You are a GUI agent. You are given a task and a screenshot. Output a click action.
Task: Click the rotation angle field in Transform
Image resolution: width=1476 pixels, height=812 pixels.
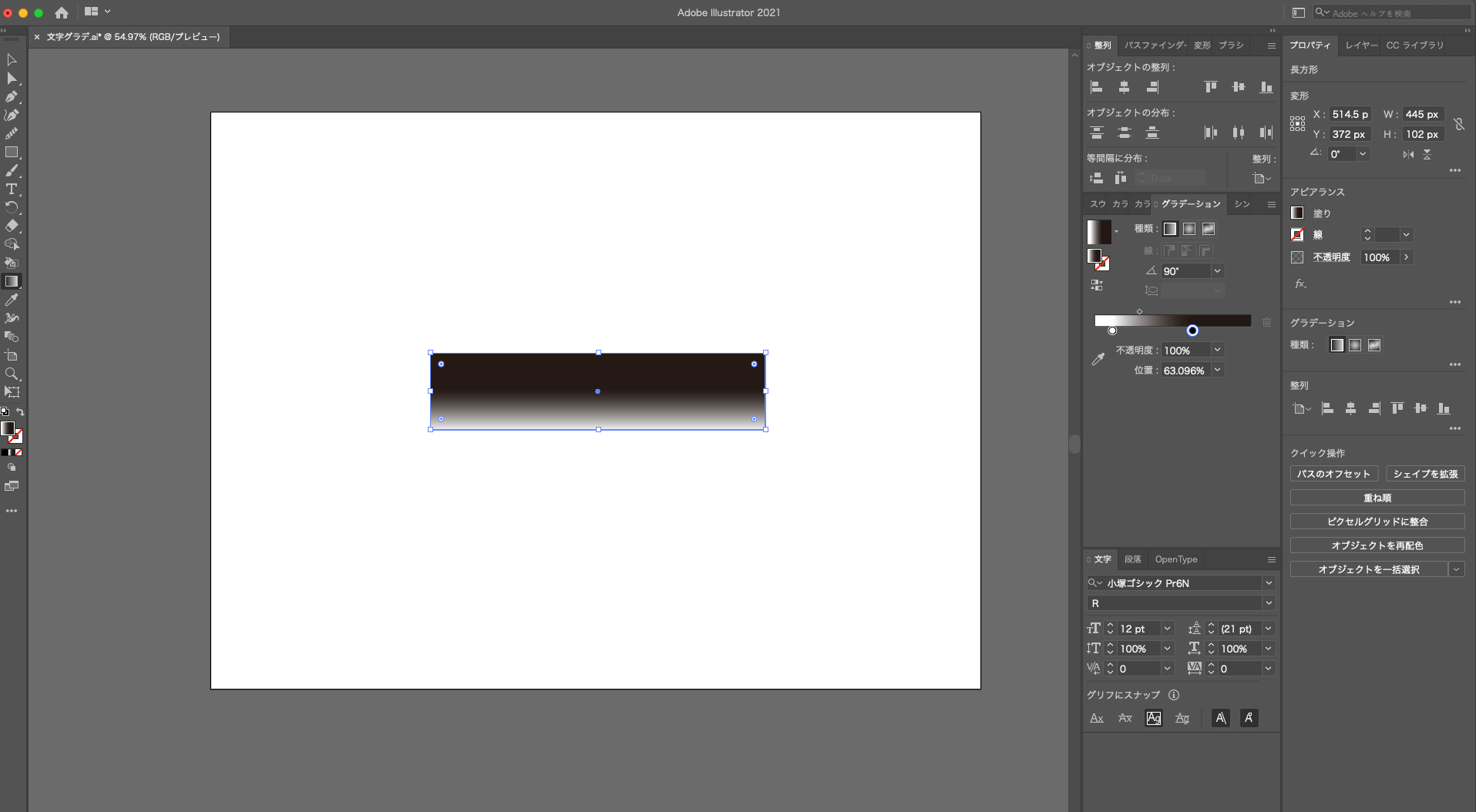[1343, 154]
